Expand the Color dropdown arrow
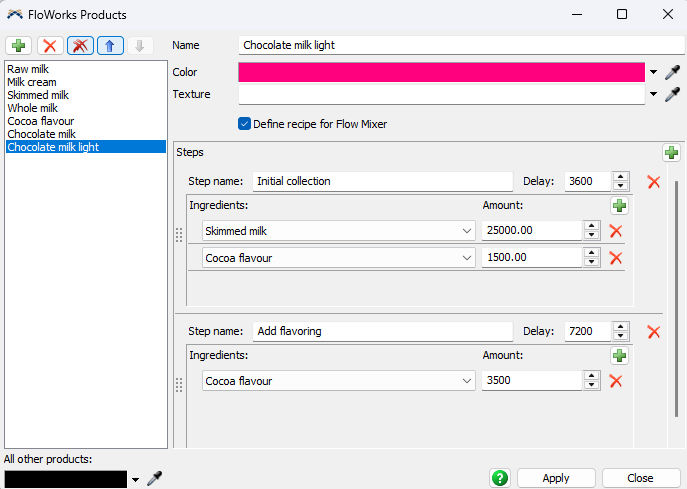This screenshot has height=489, width=687. tap(654, 73)
